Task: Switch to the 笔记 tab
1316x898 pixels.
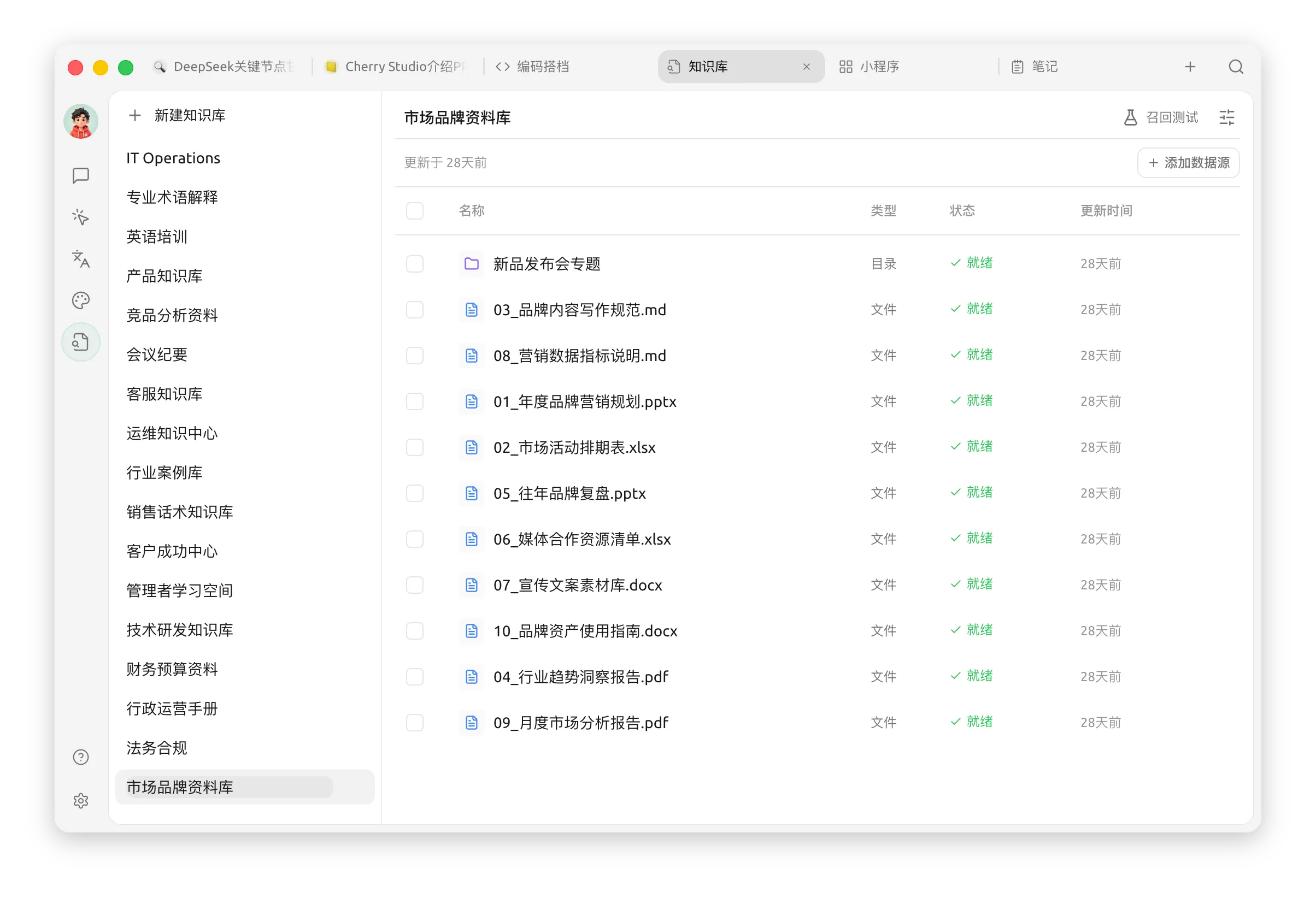Action: tap(1083, 67)
